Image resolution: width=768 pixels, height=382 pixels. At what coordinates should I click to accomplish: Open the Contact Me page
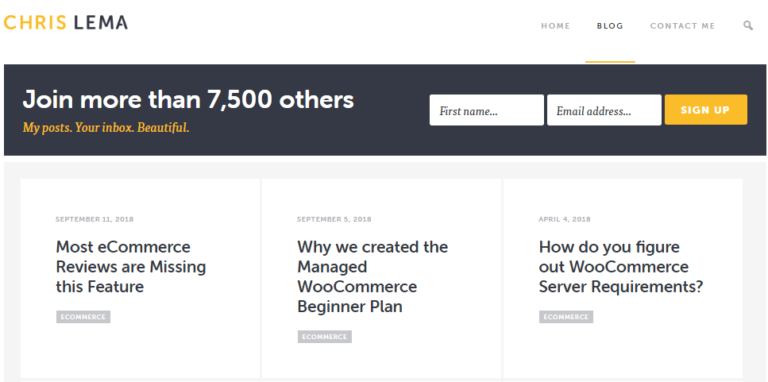tap(682, 26)
